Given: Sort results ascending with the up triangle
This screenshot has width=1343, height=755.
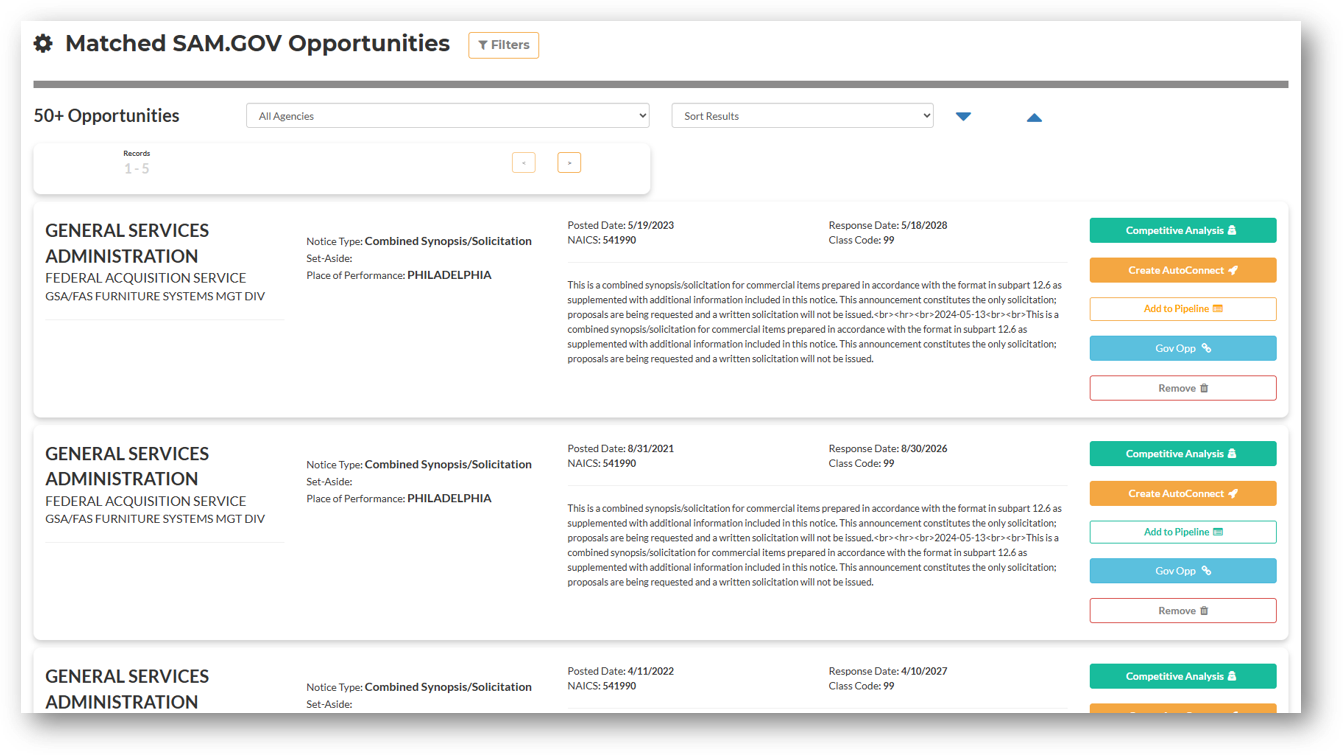Looking at the screenshot, I should point(1034,117).
